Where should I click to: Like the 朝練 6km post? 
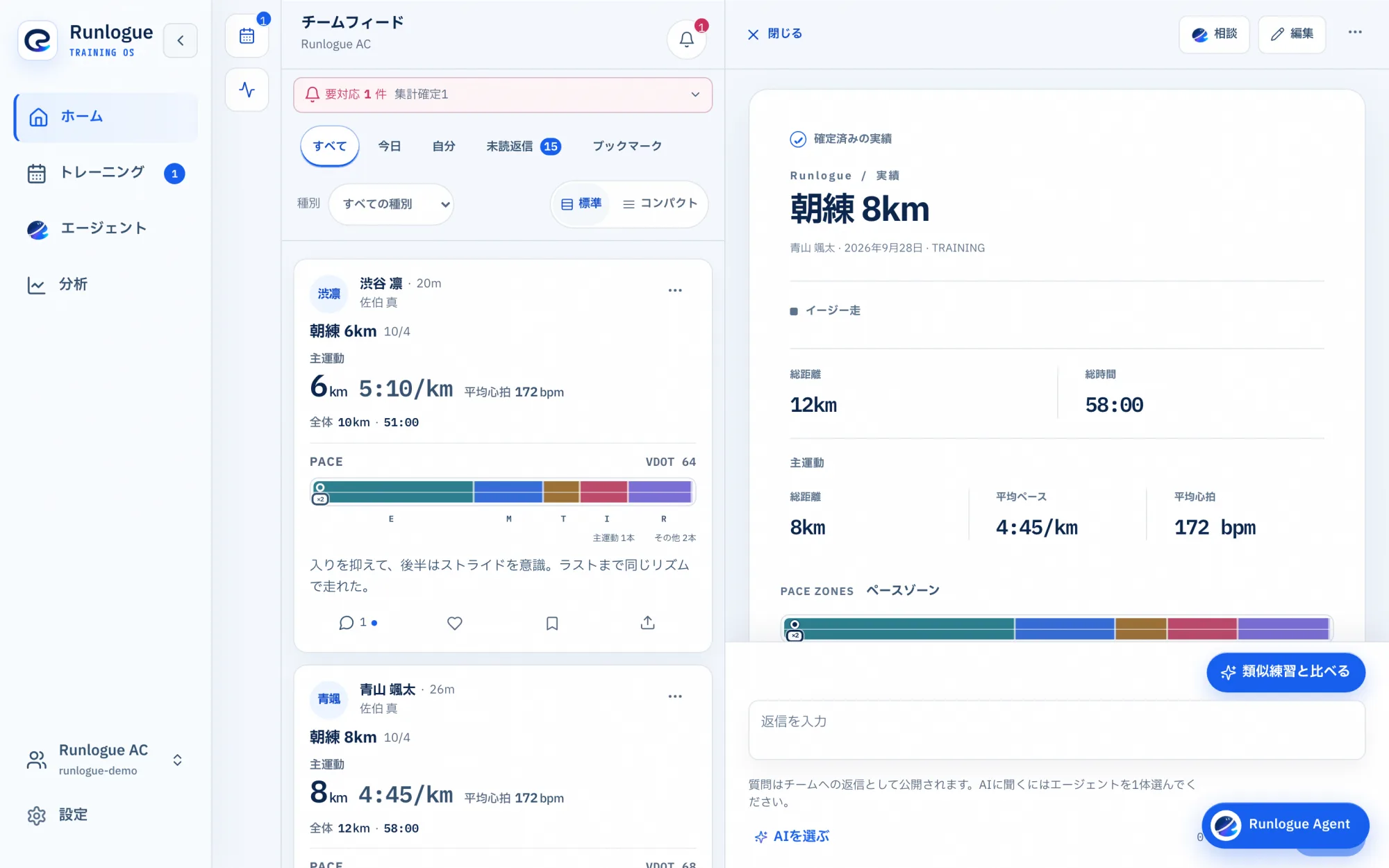[455, 623]
